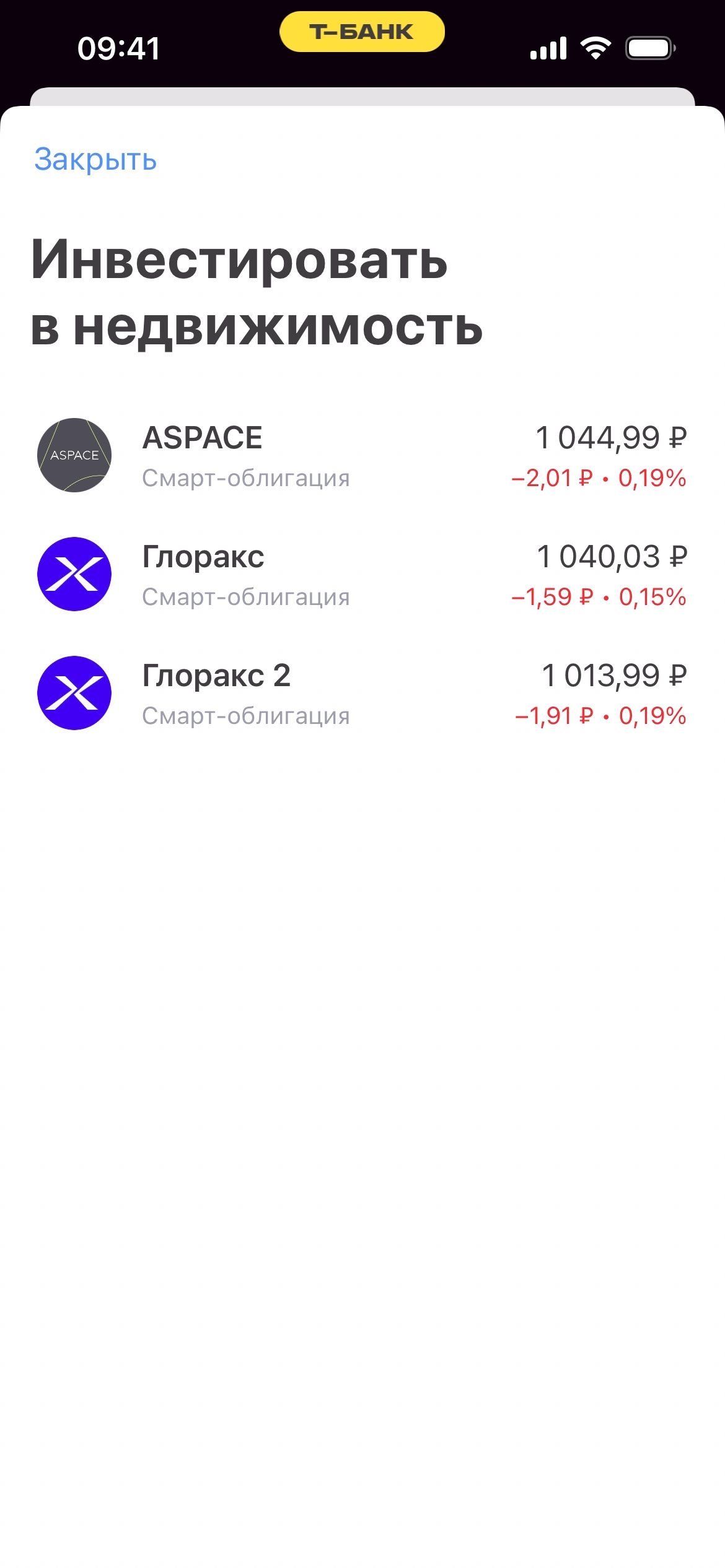Tap the Wi-Fi status icon
The image size is (725, 1568).
coord(595,48)
